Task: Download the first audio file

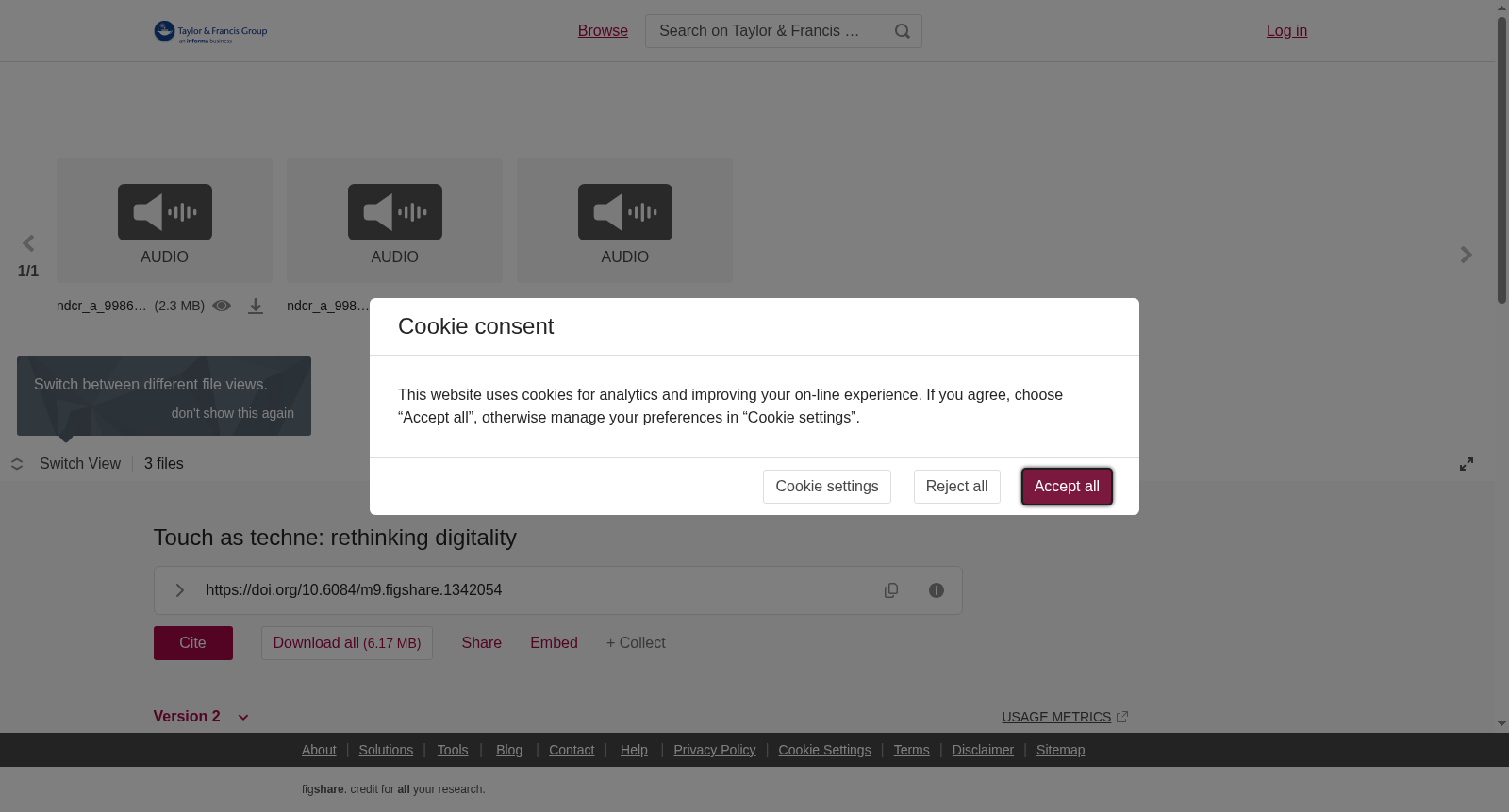Action: tap(256, 307)
